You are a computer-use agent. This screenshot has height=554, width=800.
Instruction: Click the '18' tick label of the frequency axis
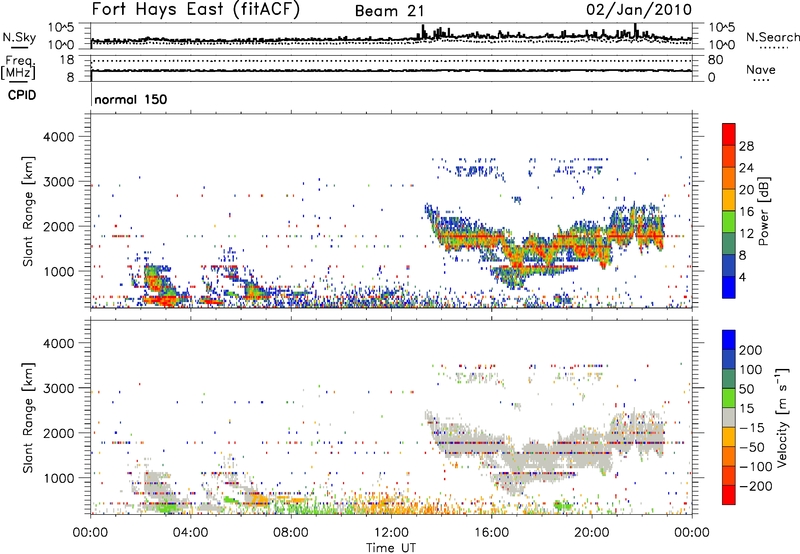point(67,60)
